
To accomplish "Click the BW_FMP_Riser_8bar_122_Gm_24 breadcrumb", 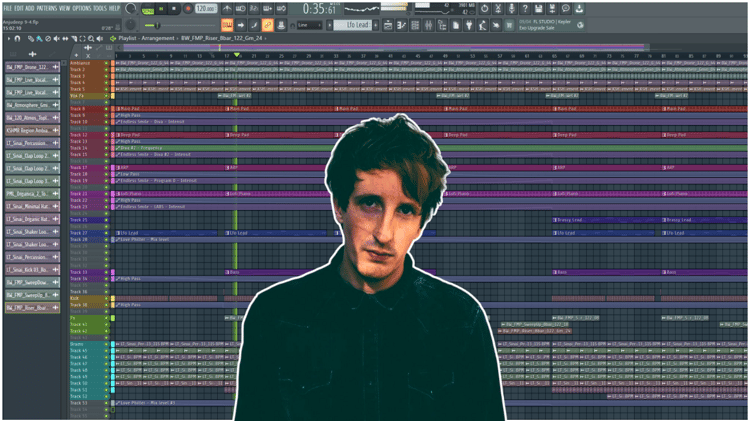I will point(221,38).
